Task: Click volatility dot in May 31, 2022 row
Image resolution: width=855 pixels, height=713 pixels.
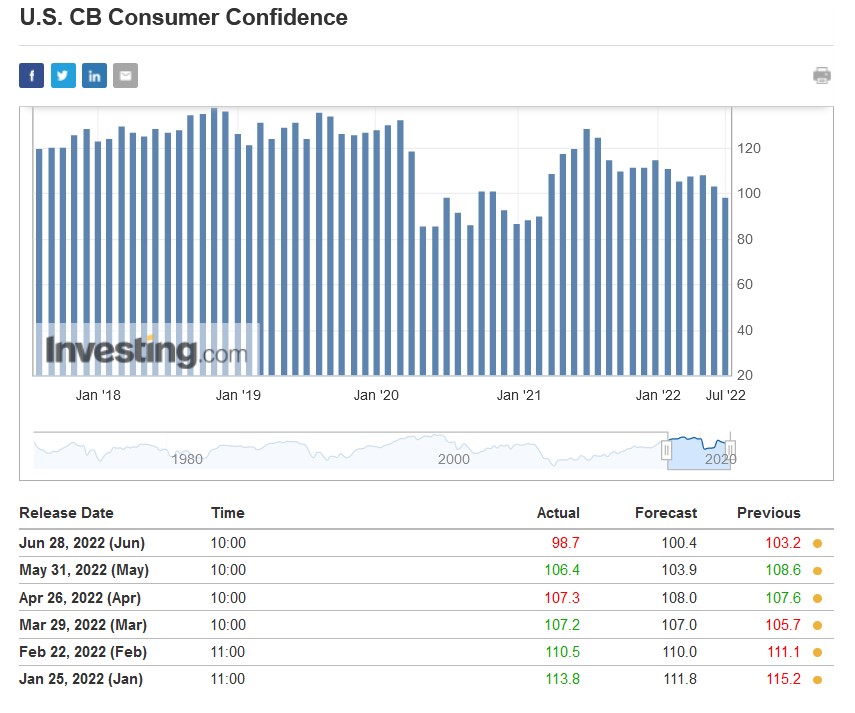Action: point(817,571)
